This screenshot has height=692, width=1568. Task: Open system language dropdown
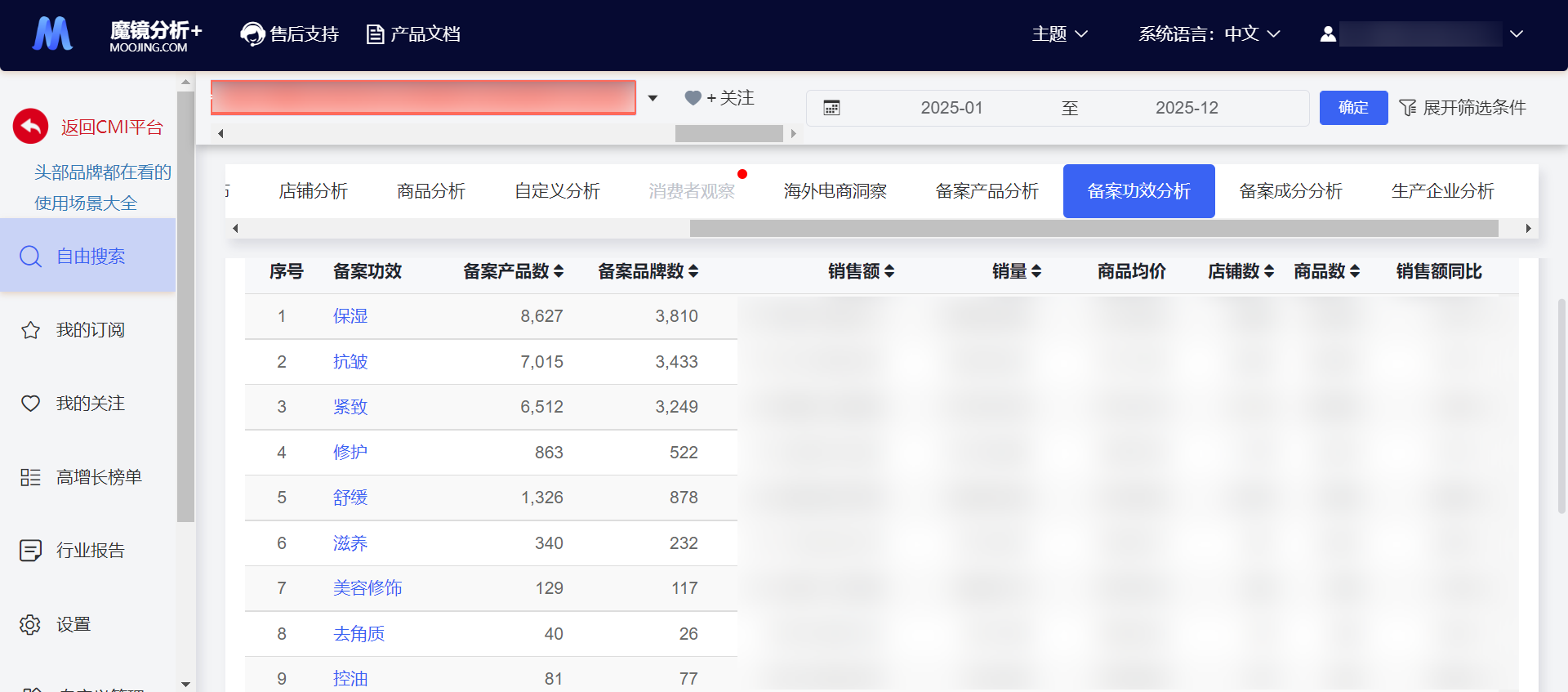pyautogui.click(x=1209, y=34)
